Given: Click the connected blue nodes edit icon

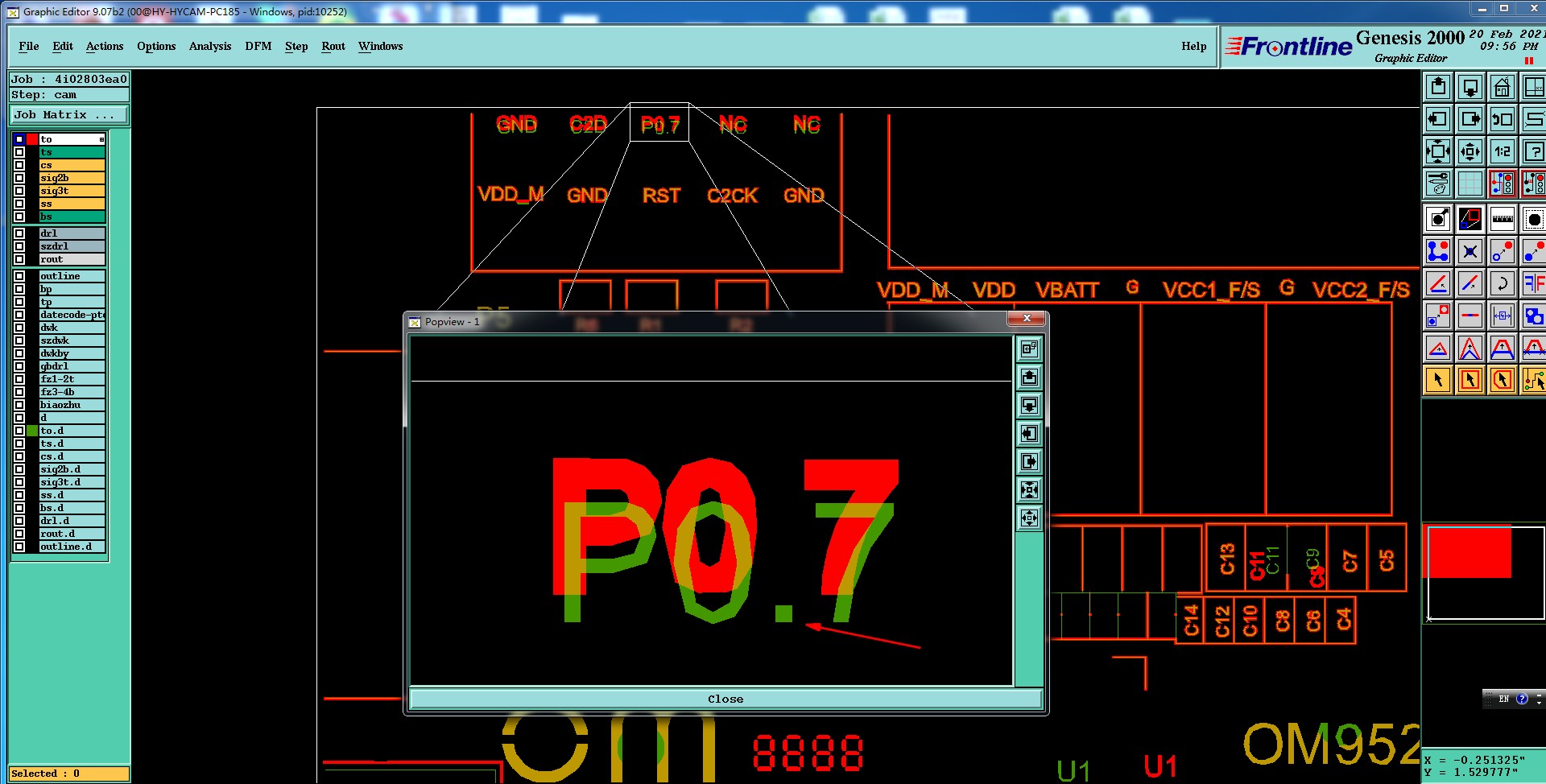Looking at the screenshot, I should [x=1438, y=251].
